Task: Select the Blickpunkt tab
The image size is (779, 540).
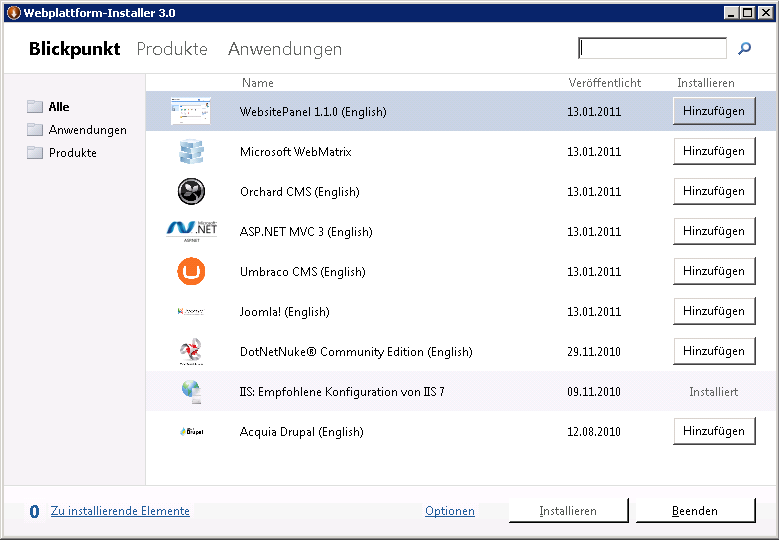Action: click(74, 49)
